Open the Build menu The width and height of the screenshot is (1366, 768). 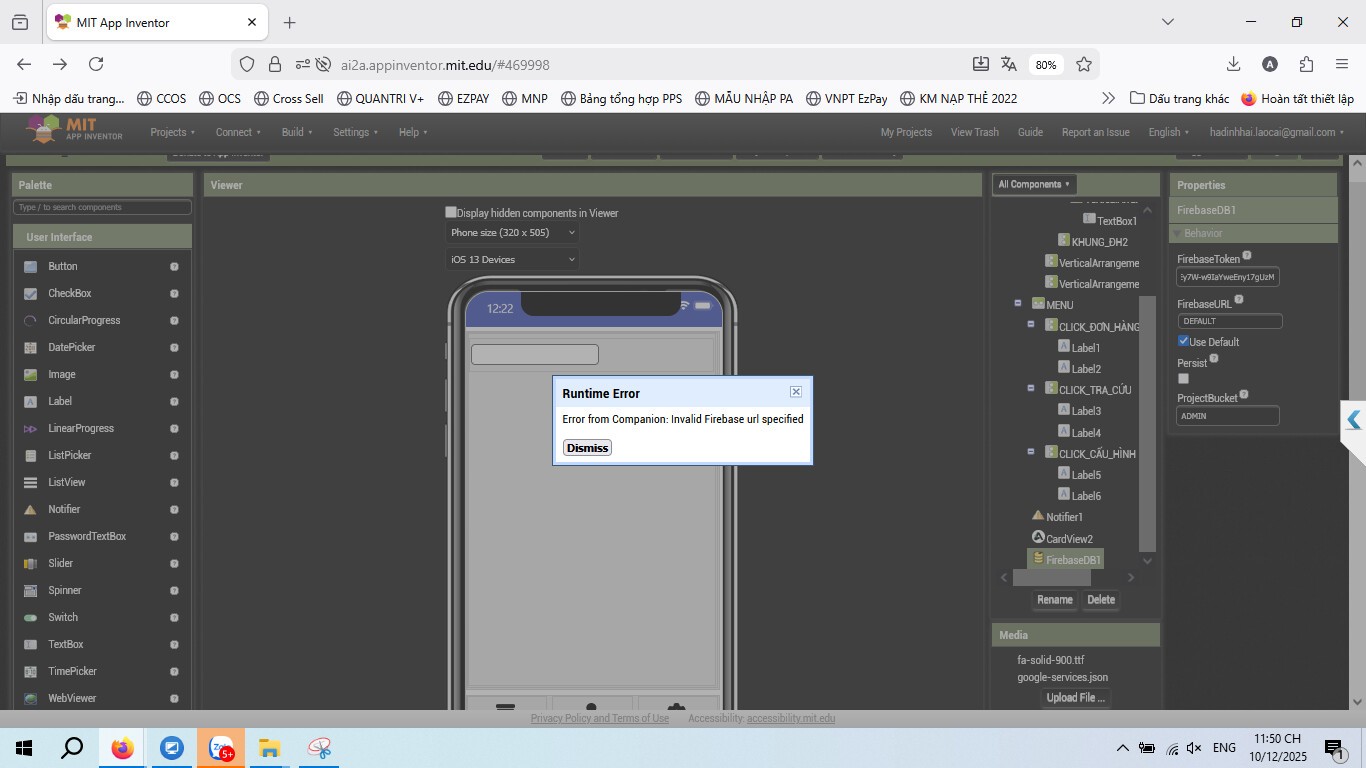click(296, 132)
